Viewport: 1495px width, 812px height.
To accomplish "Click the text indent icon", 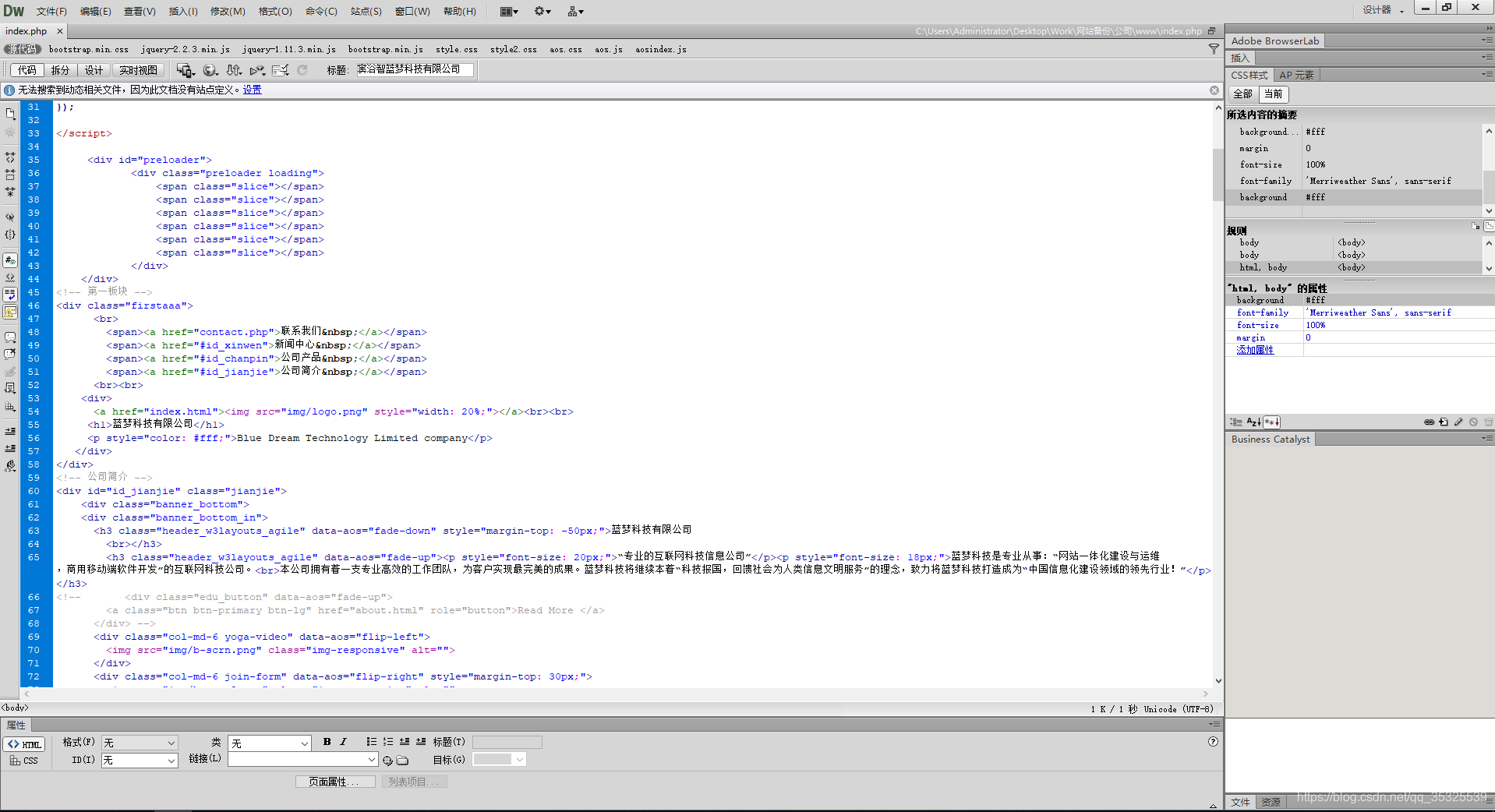I will 421,742.
